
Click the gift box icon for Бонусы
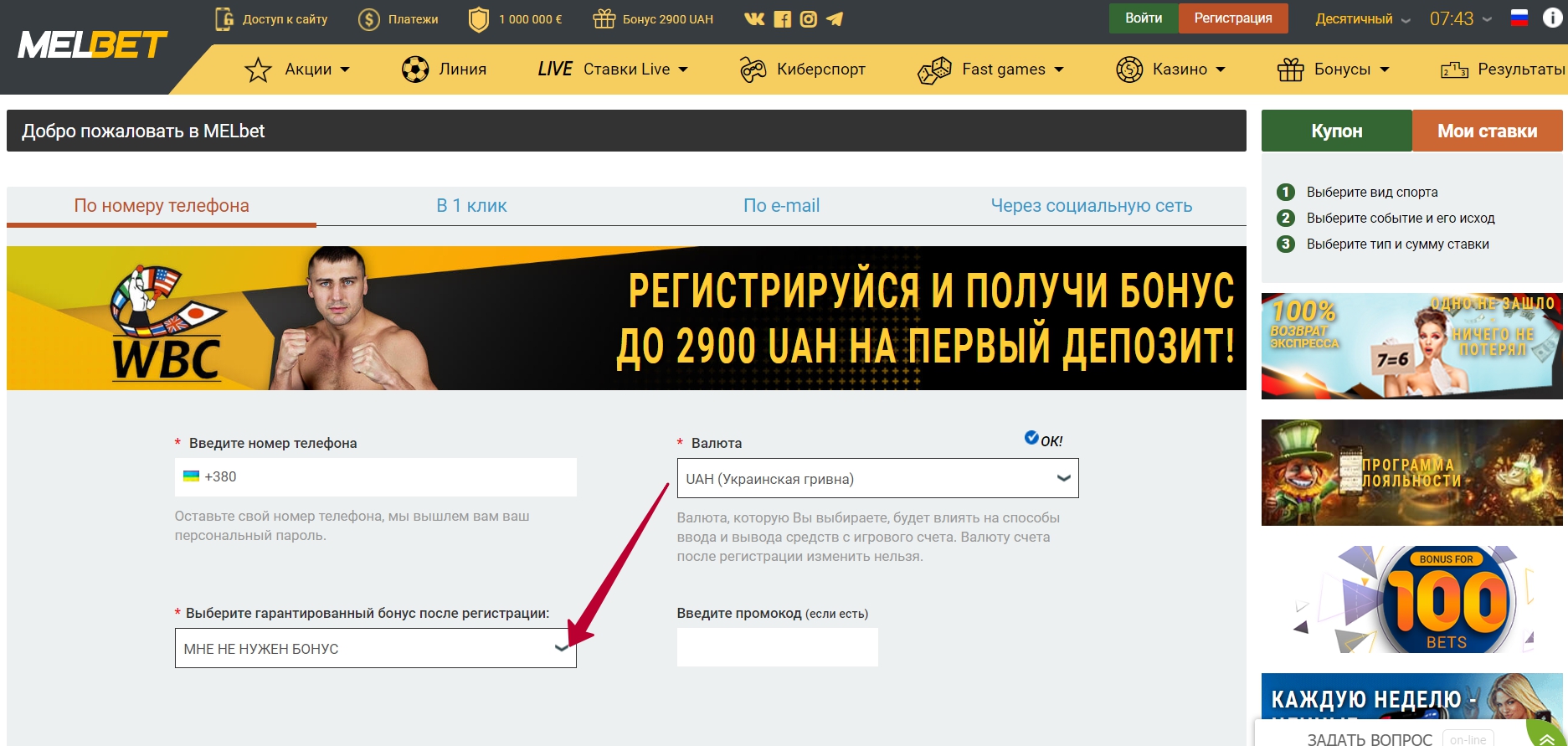pyautogui.click(x=1290, y=69)
